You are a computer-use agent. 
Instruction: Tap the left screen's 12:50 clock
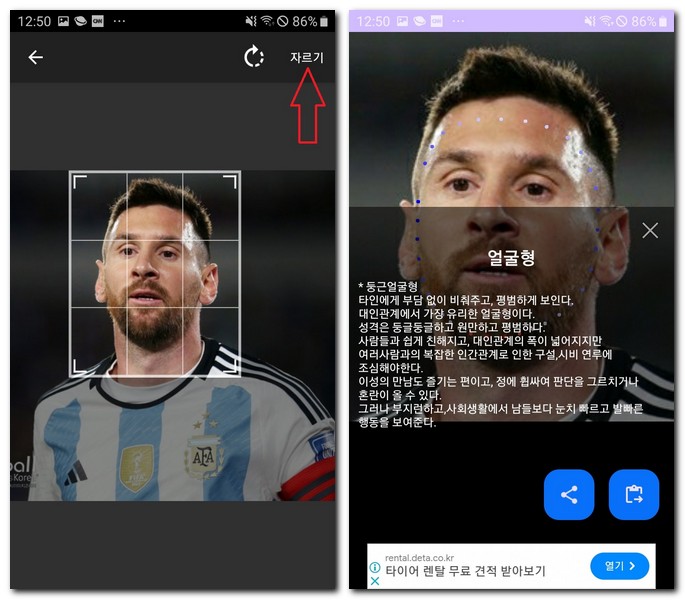click(x=34, y=21)
